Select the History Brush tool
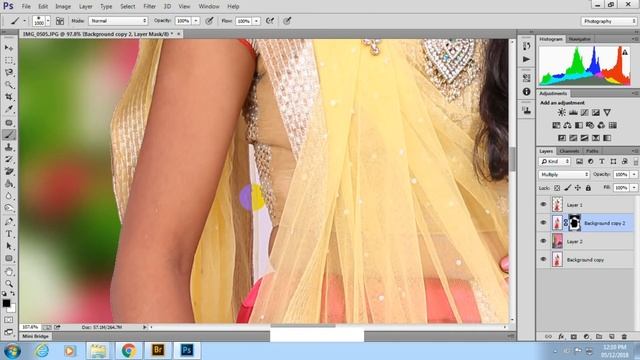640x360 pixels. pos(9,159)
